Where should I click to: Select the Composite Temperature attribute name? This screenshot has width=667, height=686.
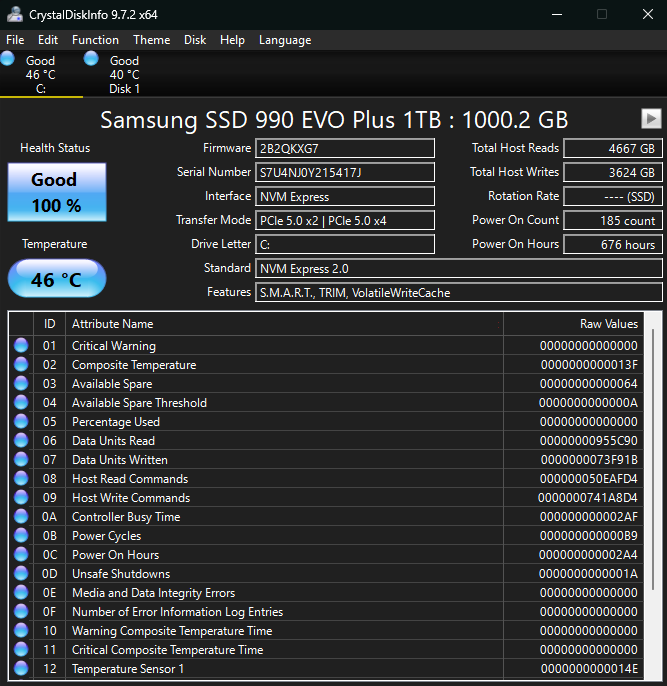134,364
